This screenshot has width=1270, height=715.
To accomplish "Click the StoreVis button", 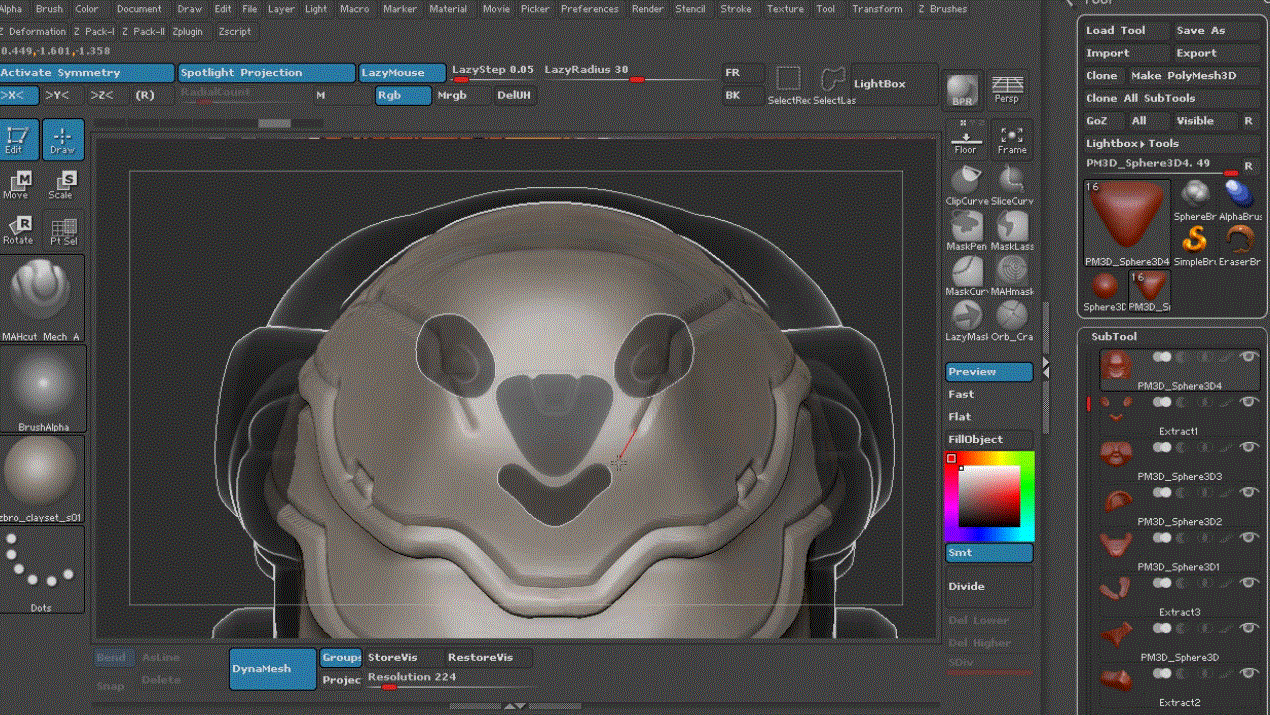I will pos(403,657).
